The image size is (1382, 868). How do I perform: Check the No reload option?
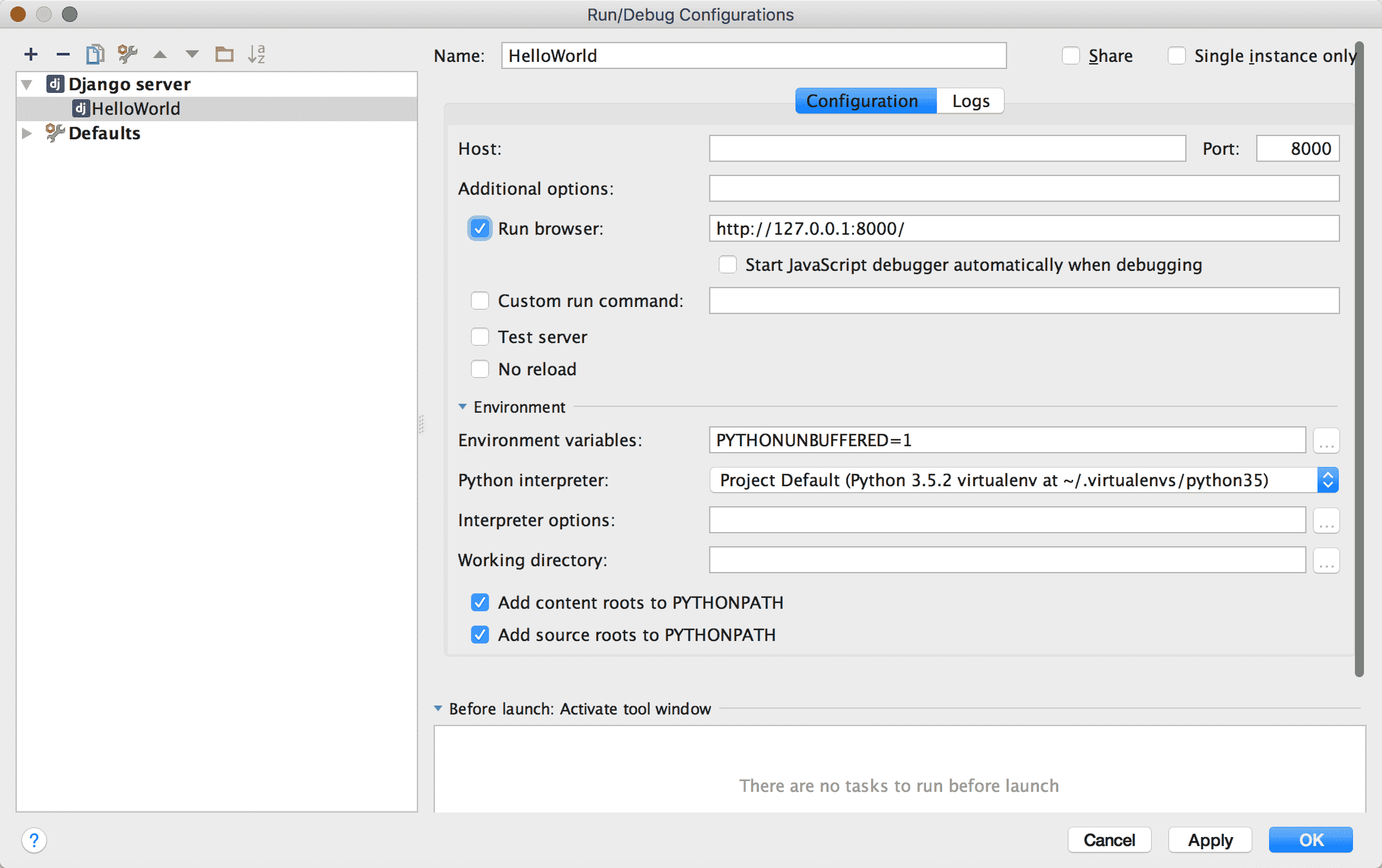(x=480, y=370)
